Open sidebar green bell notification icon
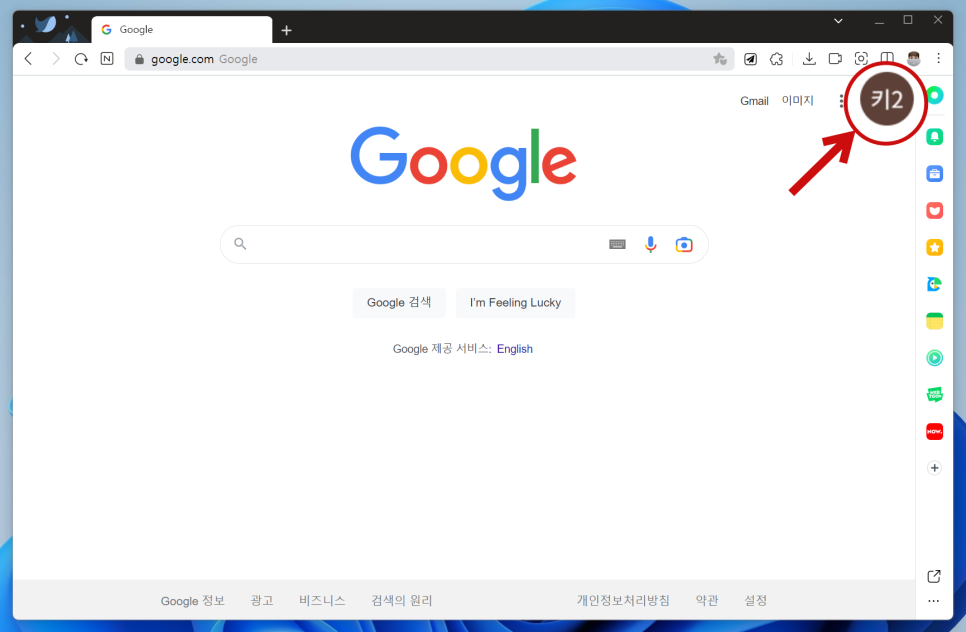The width and height of the screenshot is (966, 632). 935,137
